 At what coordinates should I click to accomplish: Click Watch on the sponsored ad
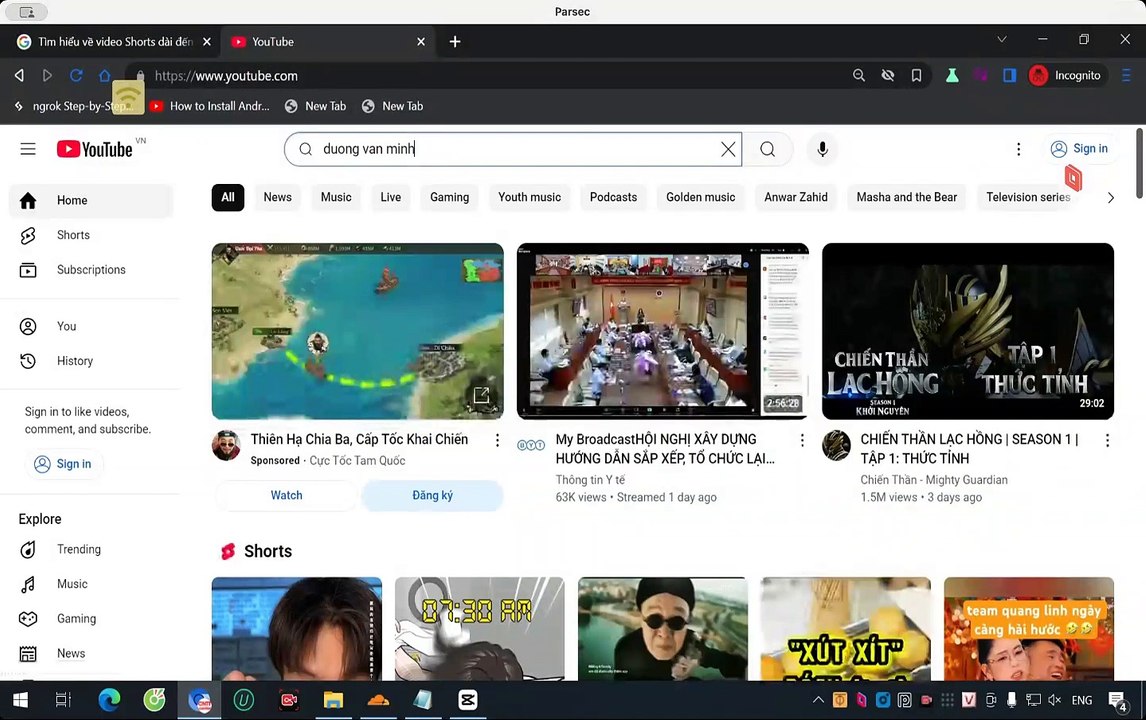tap(286, 496)
